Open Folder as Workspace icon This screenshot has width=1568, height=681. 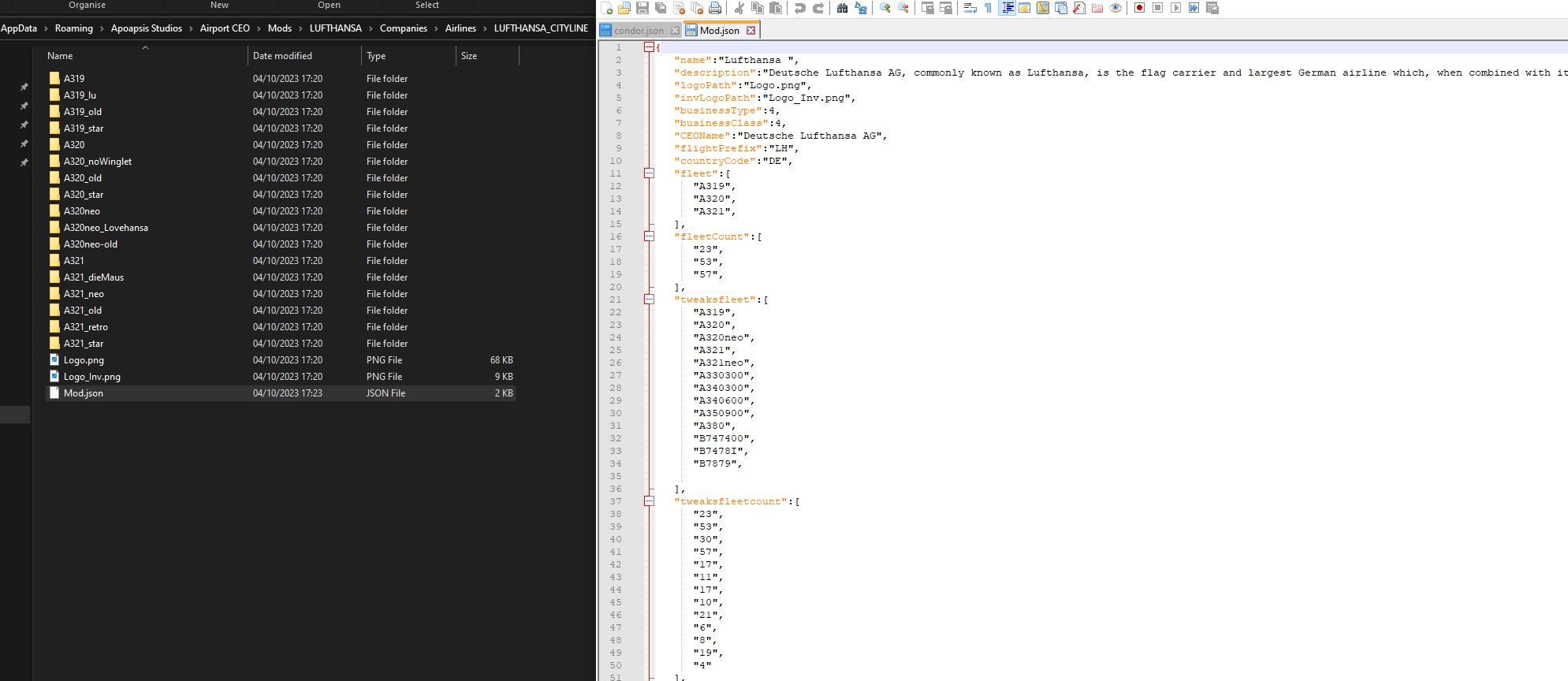click(x=1097, y=8)
